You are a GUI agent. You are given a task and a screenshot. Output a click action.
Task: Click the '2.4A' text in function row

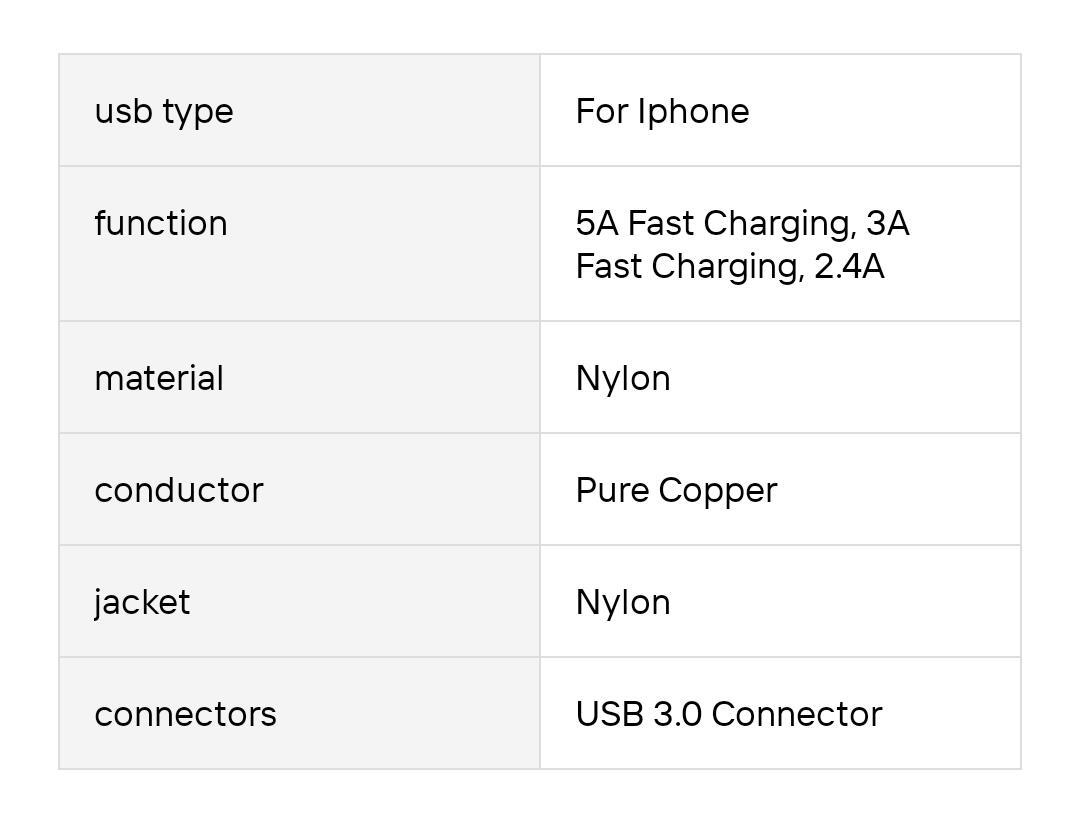coord(849,267)
